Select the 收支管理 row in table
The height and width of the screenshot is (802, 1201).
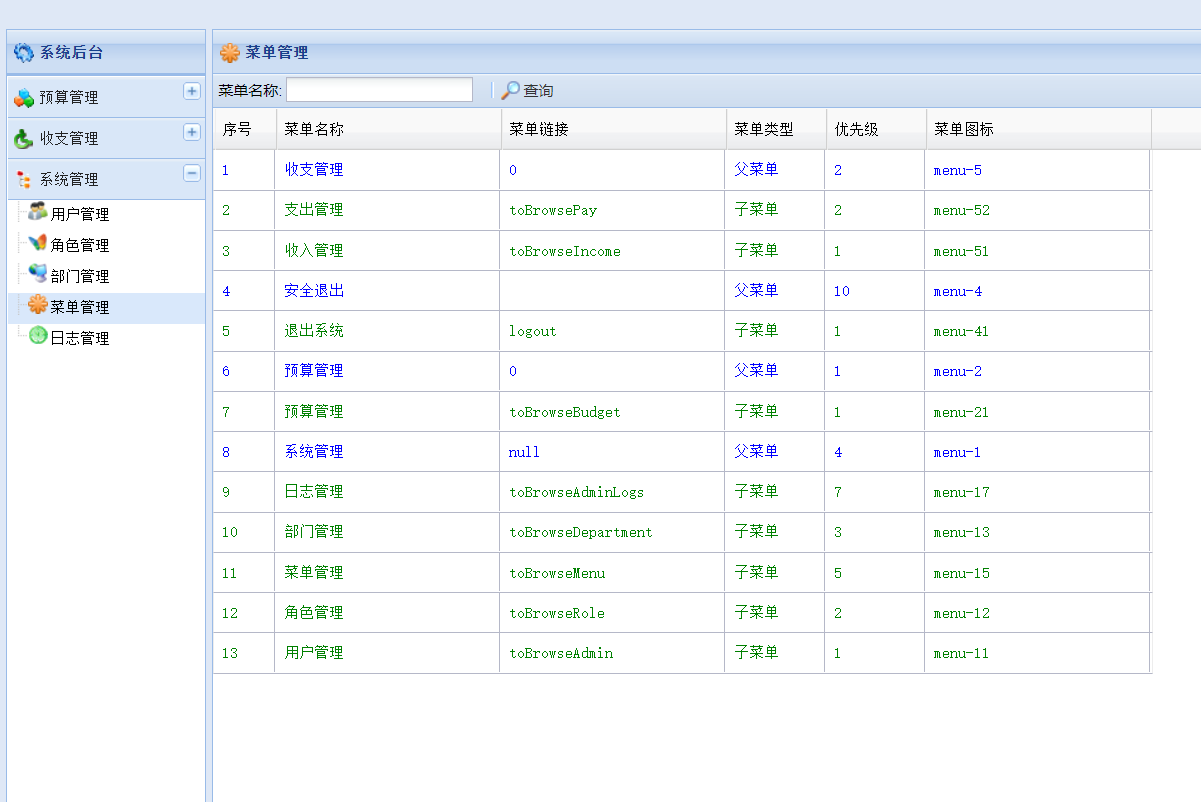[x=682, y=170]
